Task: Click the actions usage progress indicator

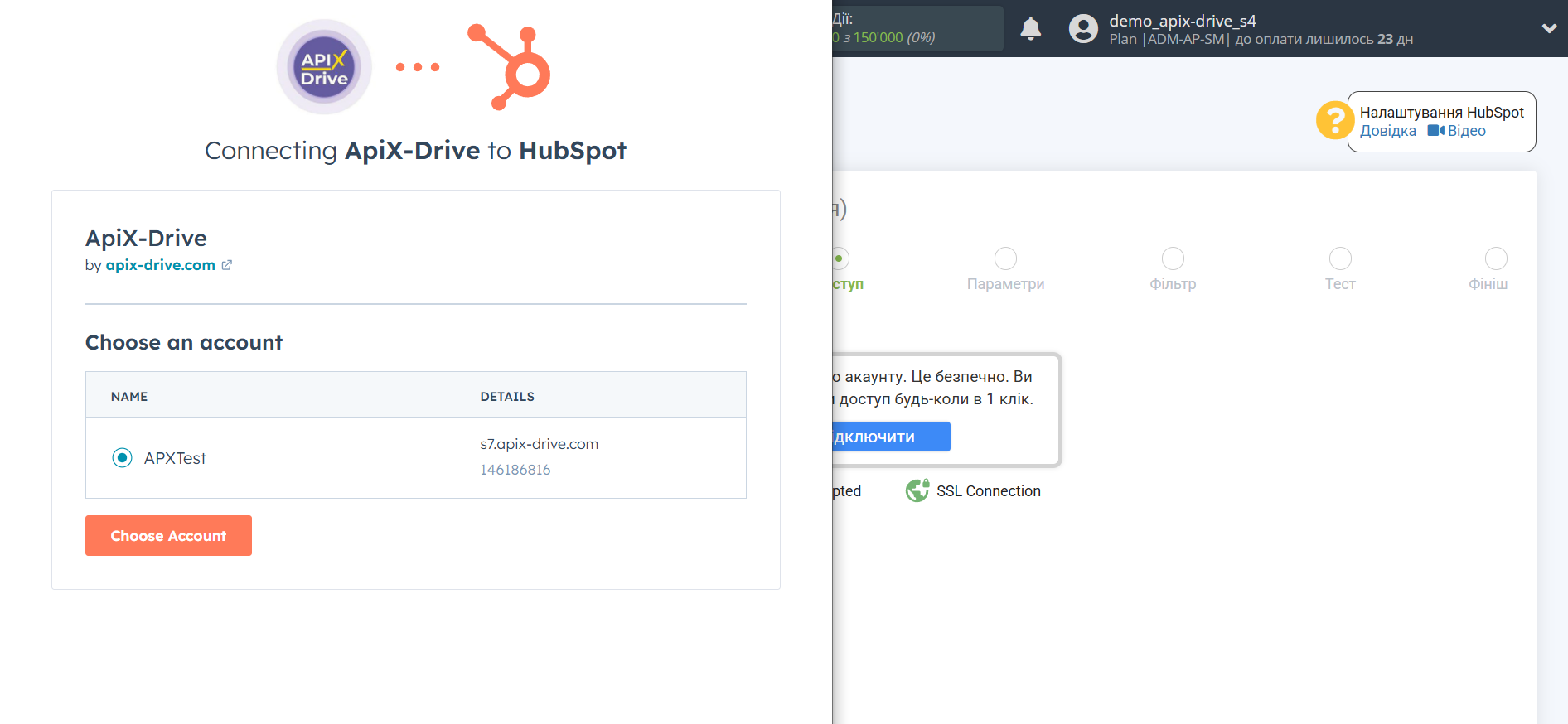Action: tap(917, 29)
